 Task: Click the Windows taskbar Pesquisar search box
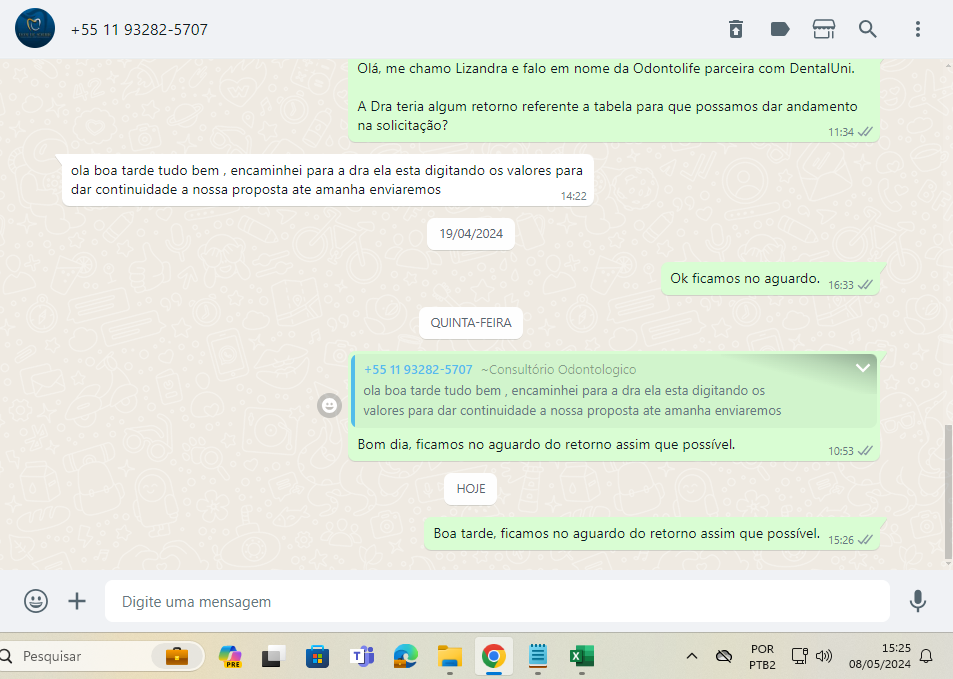100,657
